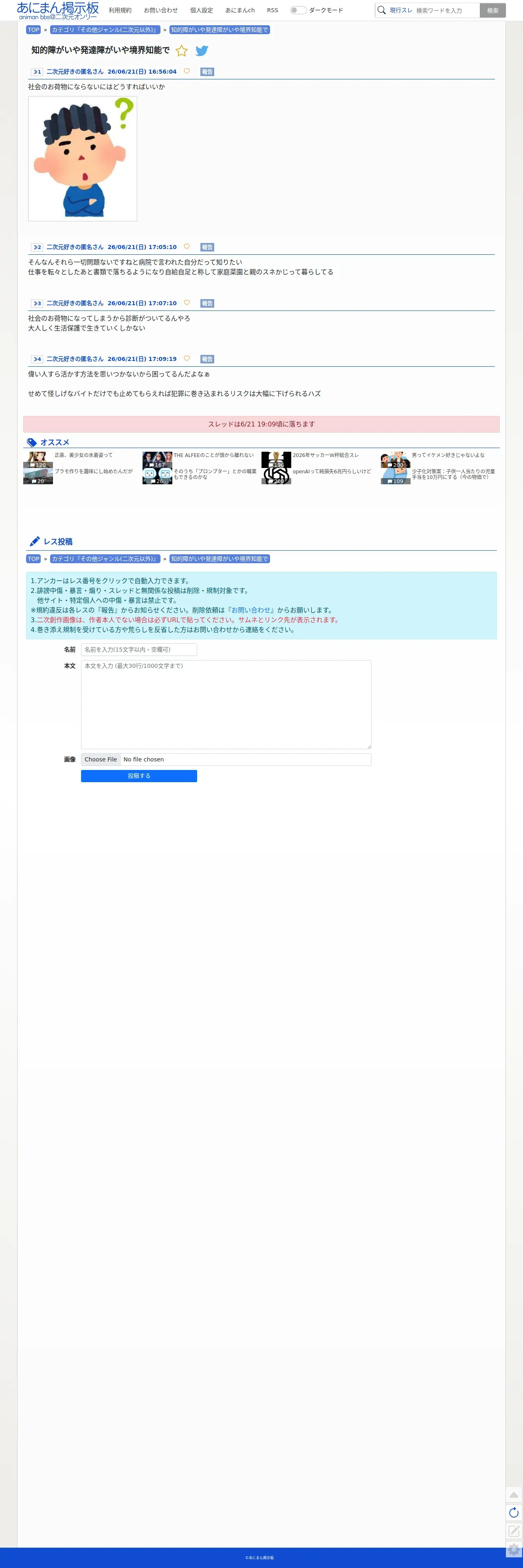Open settings gear icon at bottom right
The image size is (523, 1568).
pos(514,1550)
